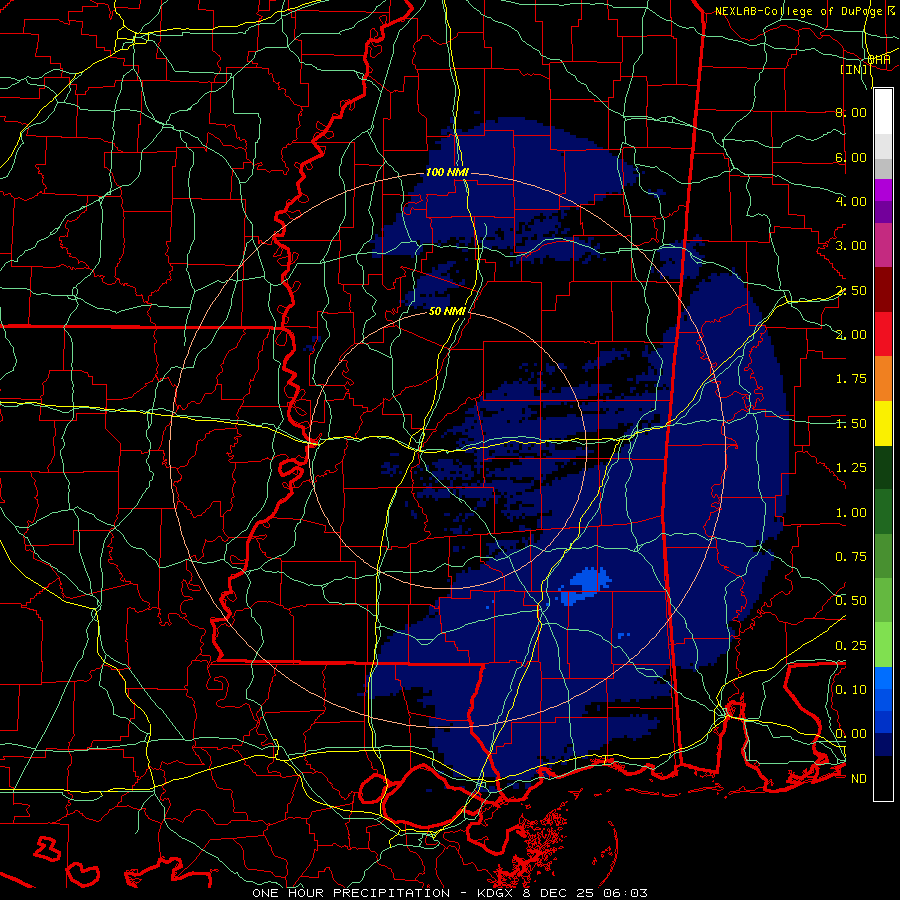Click the white swatch at top of legend

883,112
